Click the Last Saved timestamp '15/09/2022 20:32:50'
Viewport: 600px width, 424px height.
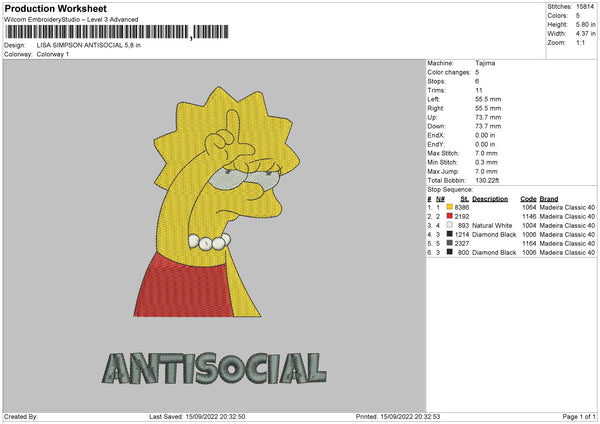pos(215,416)
